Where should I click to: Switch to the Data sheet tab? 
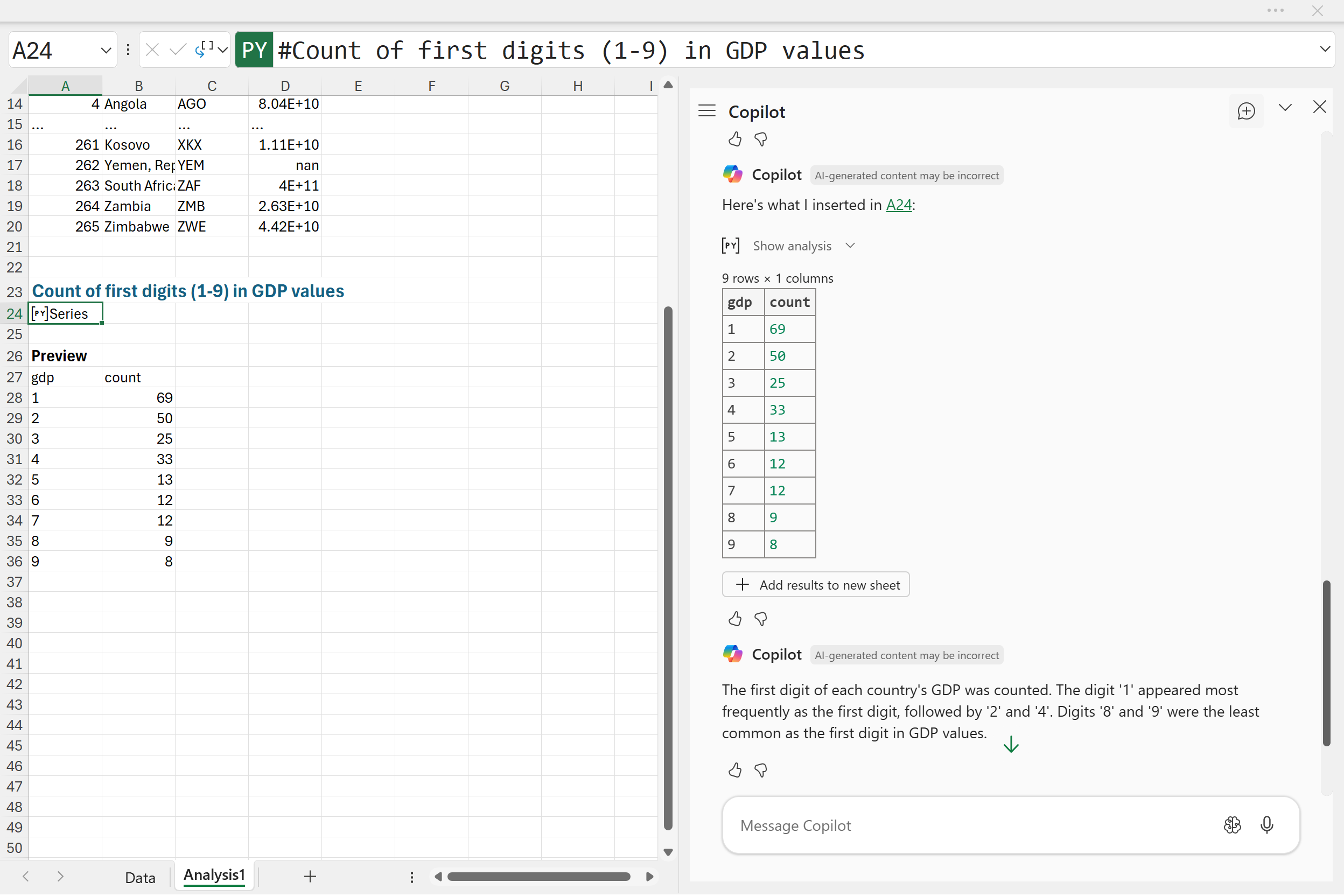(140, 877)
